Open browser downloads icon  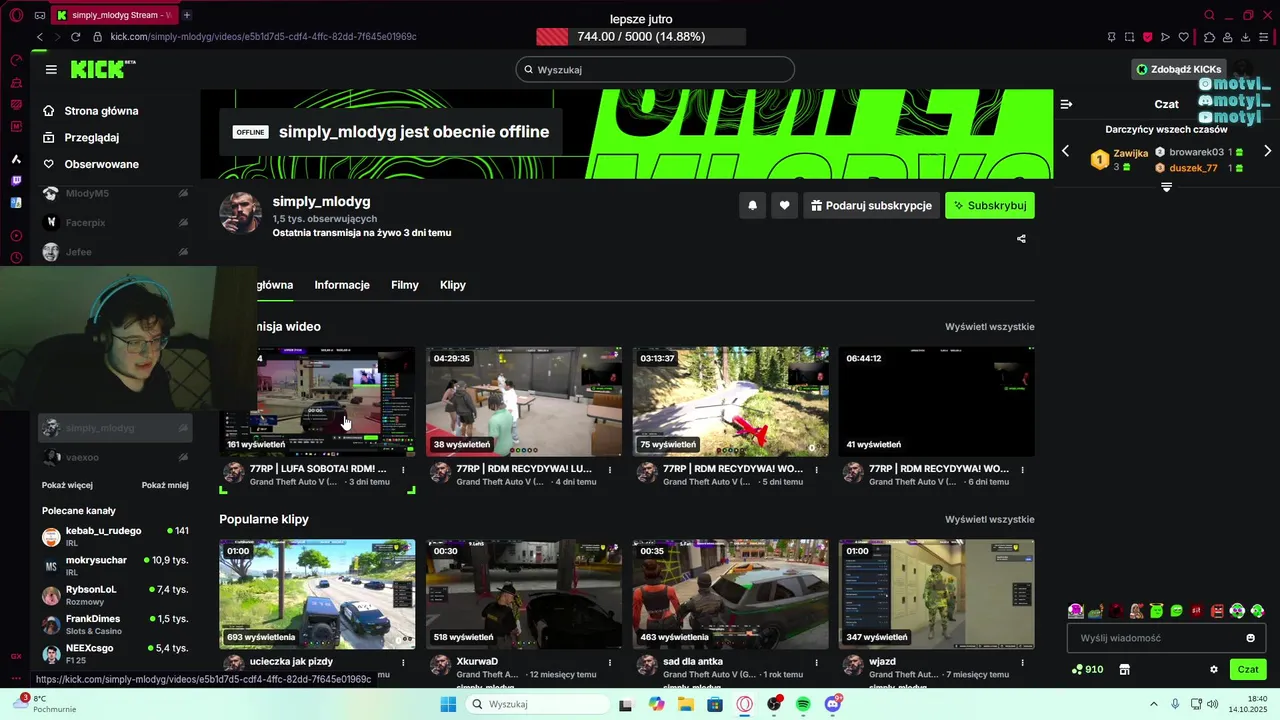coord(1245,37)
